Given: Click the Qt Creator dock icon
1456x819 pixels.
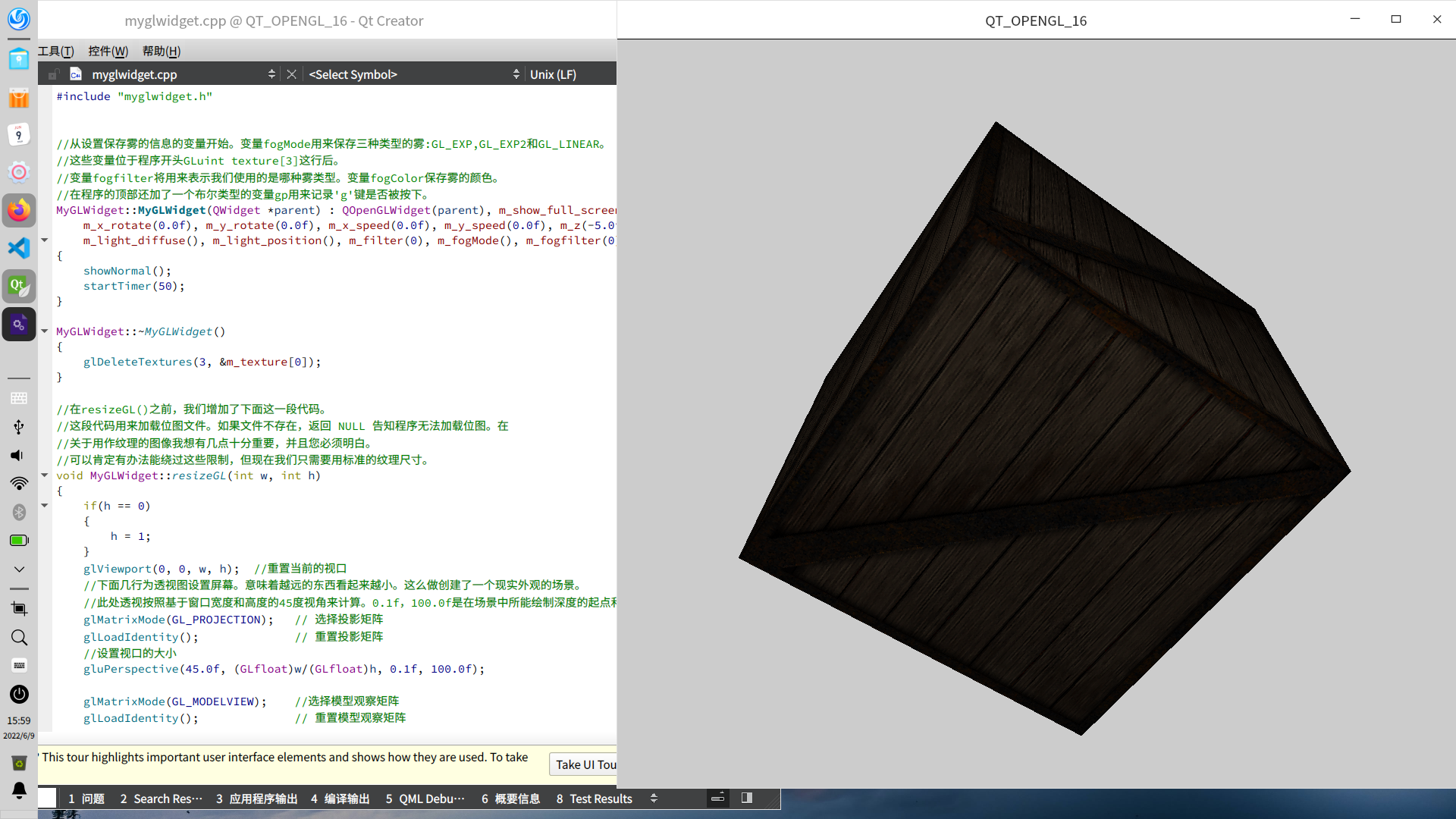Looking at the screenshot, I should click(x=19, y=286).
